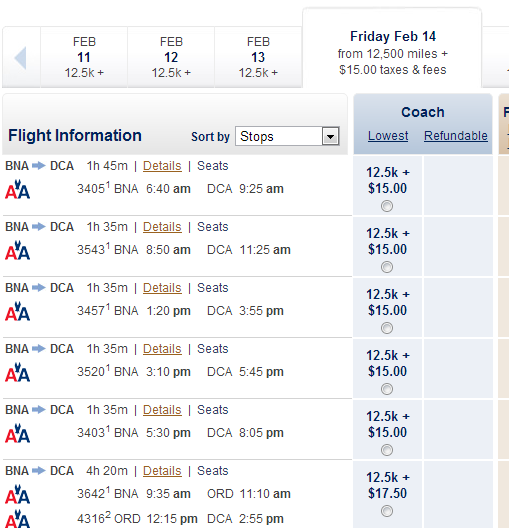Switch to the FEB 11 date tab
The image size is (509, 528).
84,57
